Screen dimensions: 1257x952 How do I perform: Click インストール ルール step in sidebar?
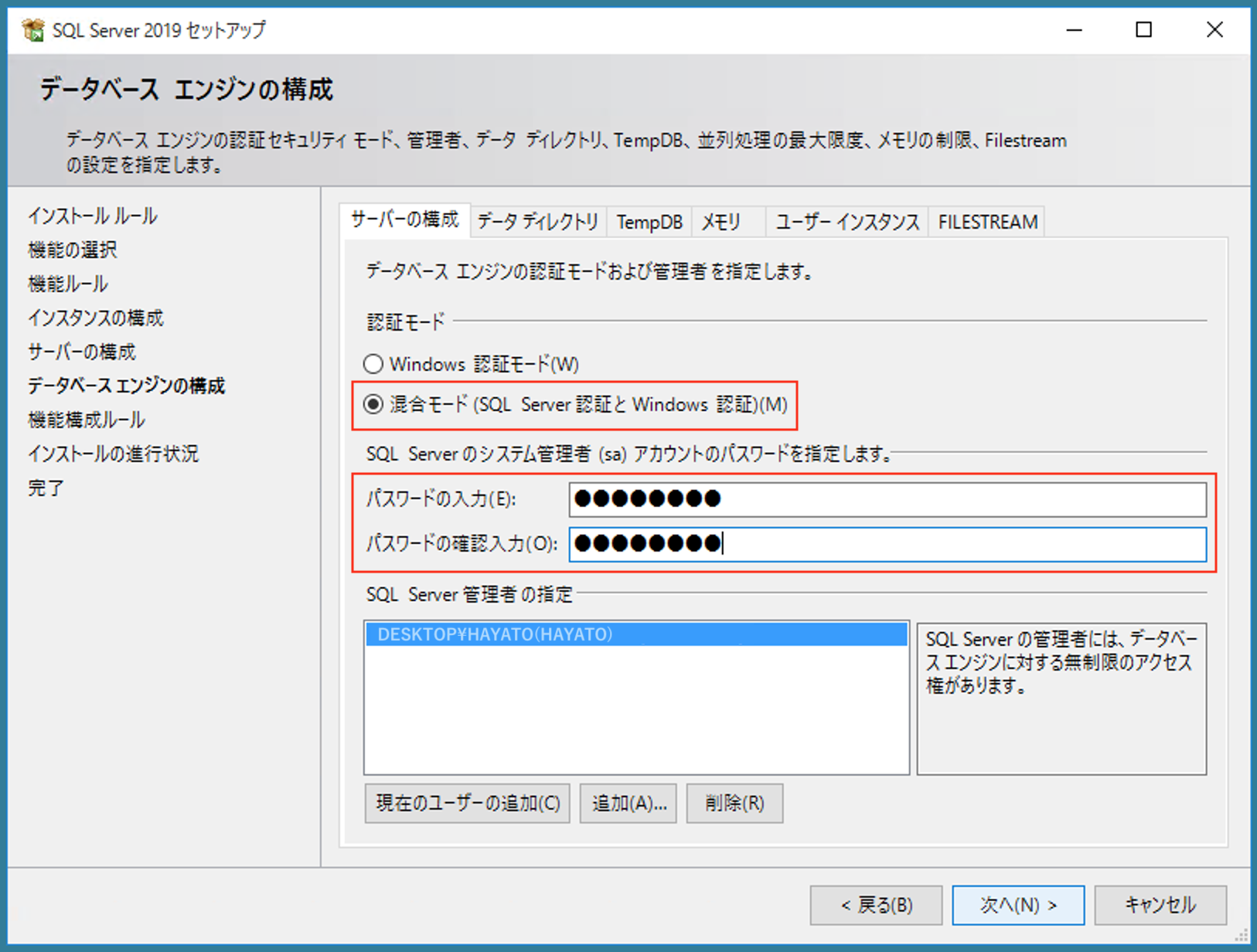coord(93,216)
